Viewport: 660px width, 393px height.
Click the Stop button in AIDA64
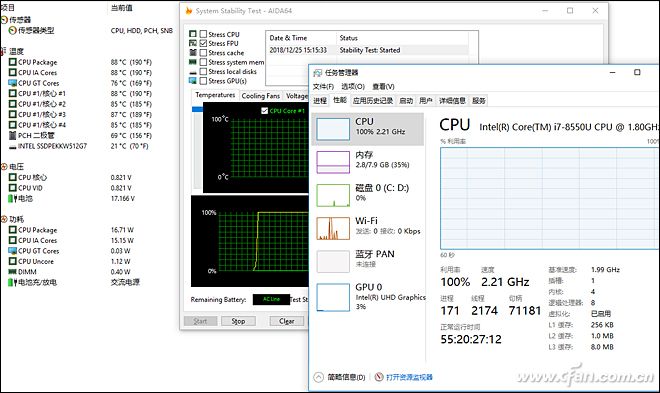(238, 321)
